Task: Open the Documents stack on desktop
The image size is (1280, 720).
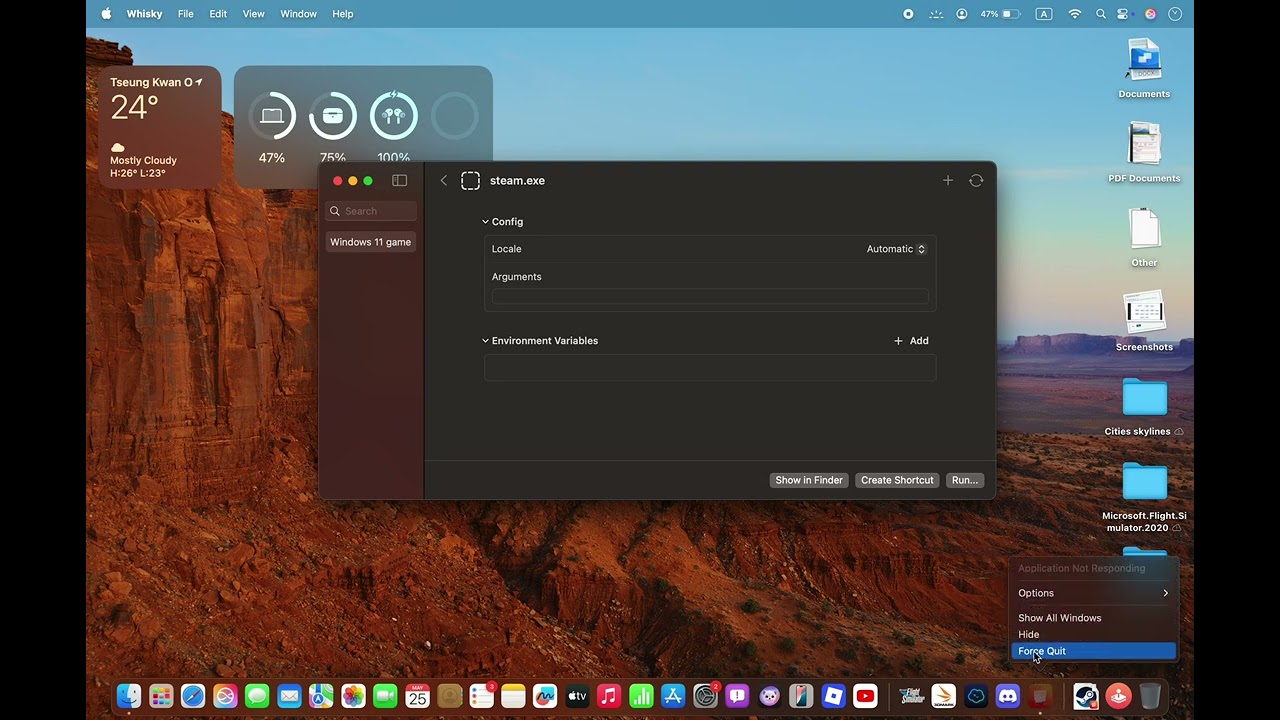Action: click(x=1144, y=68)
